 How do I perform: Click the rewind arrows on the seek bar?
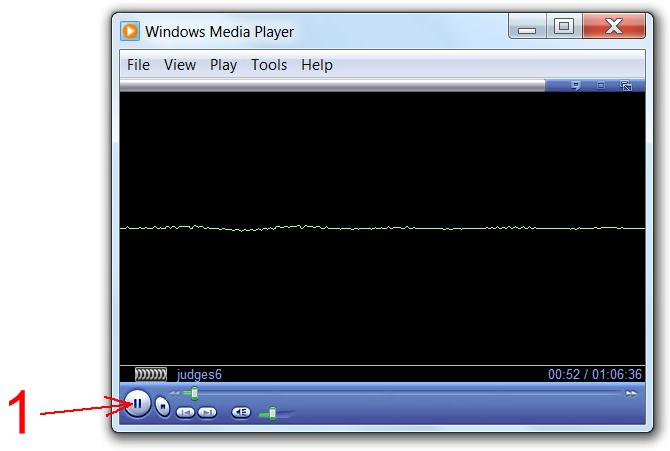175,393
